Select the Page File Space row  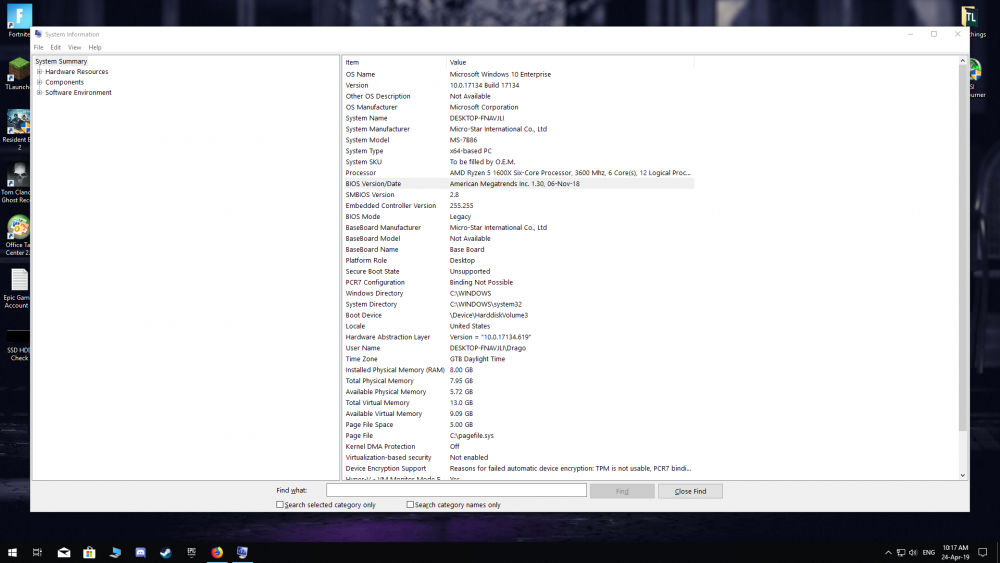pyautogui.click(x=518, y=425)
